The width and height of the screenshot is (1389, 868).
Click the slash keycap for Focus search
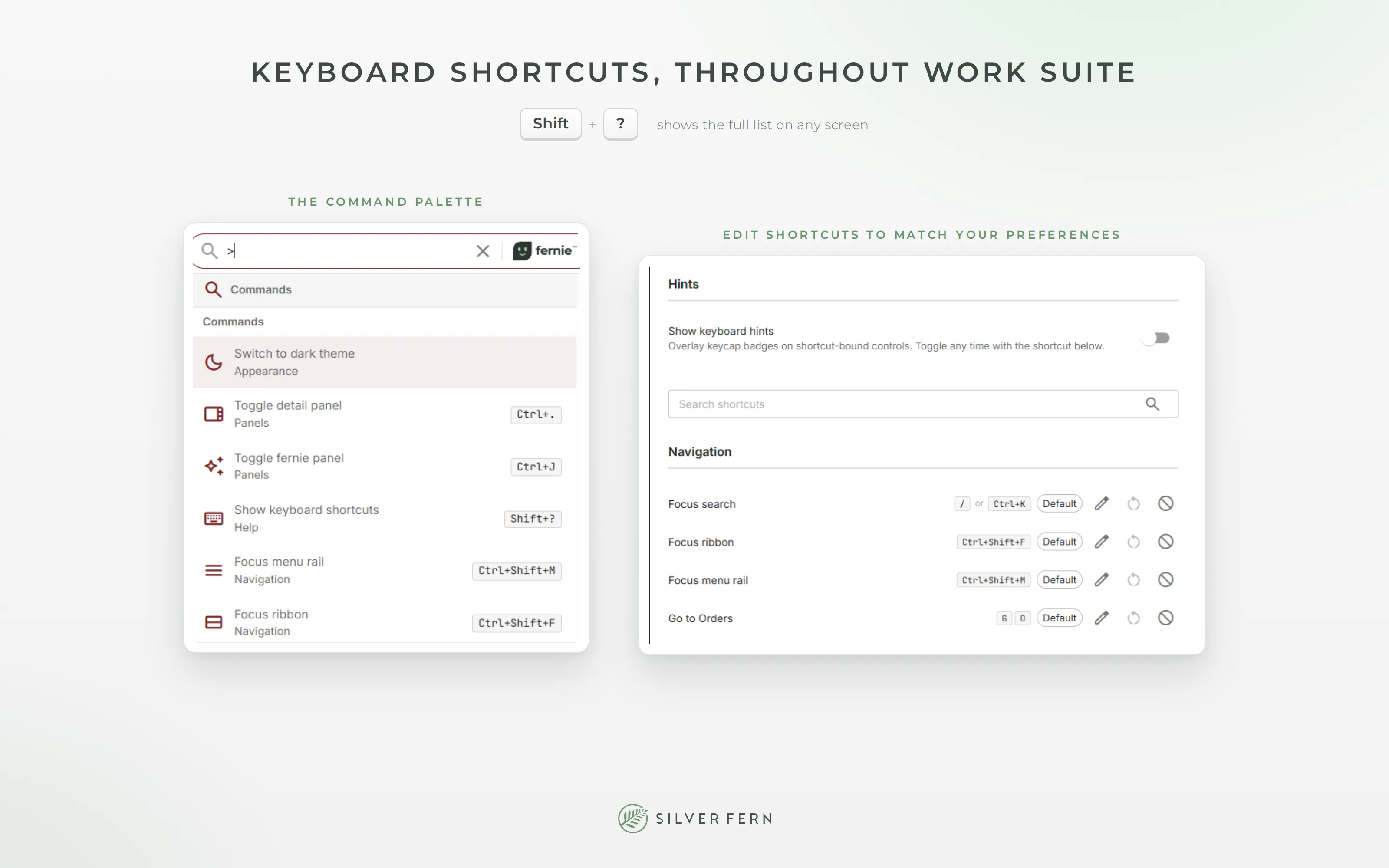tap(962, 504)
